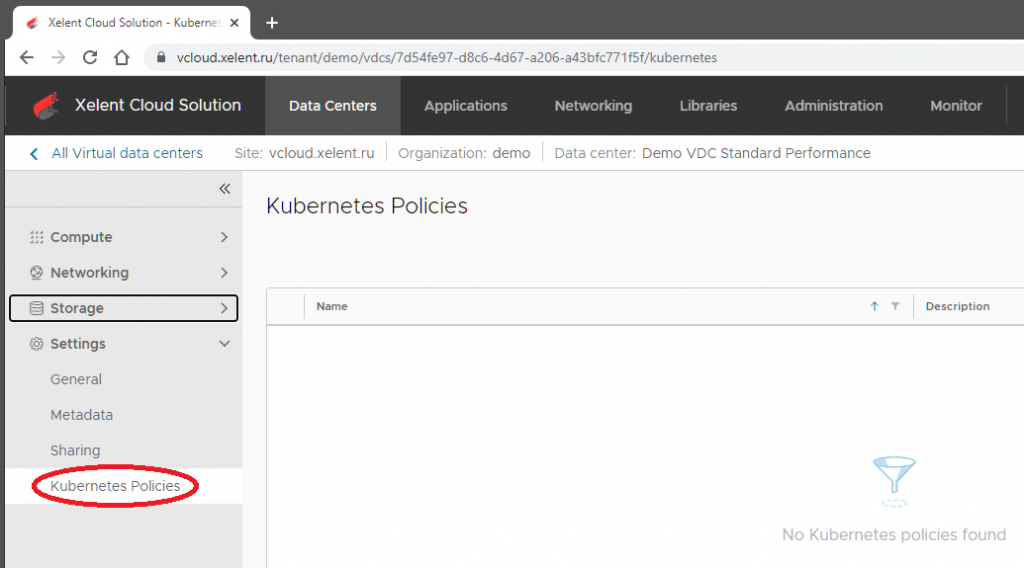Open the Administration tab
Screen dimensions: 1024x568
pyautogui.click(x=833, y=106)
